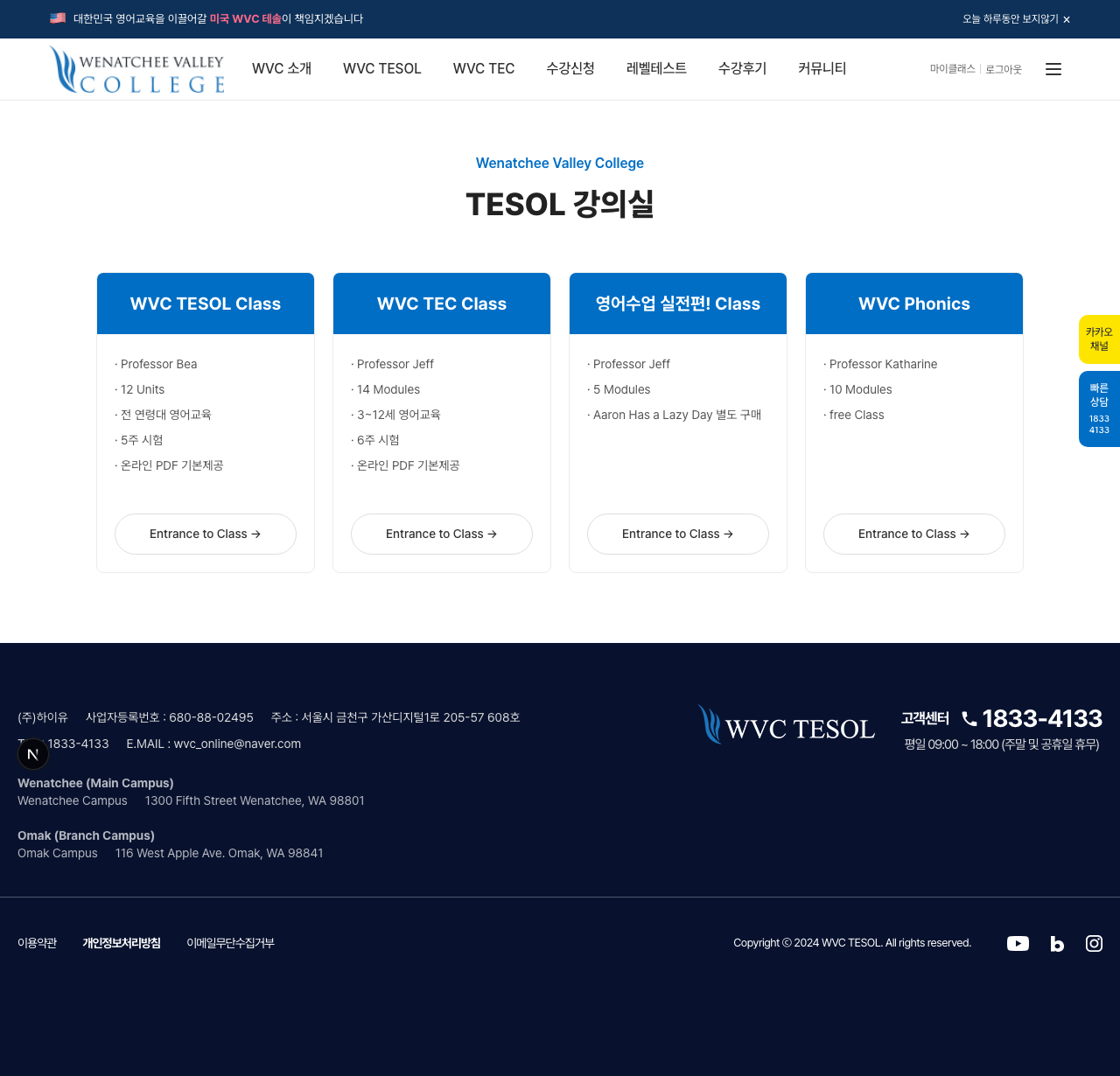The image size is (1120, 1076).
Task: Open the WVC TEC menu
Action: click(484, 68)
